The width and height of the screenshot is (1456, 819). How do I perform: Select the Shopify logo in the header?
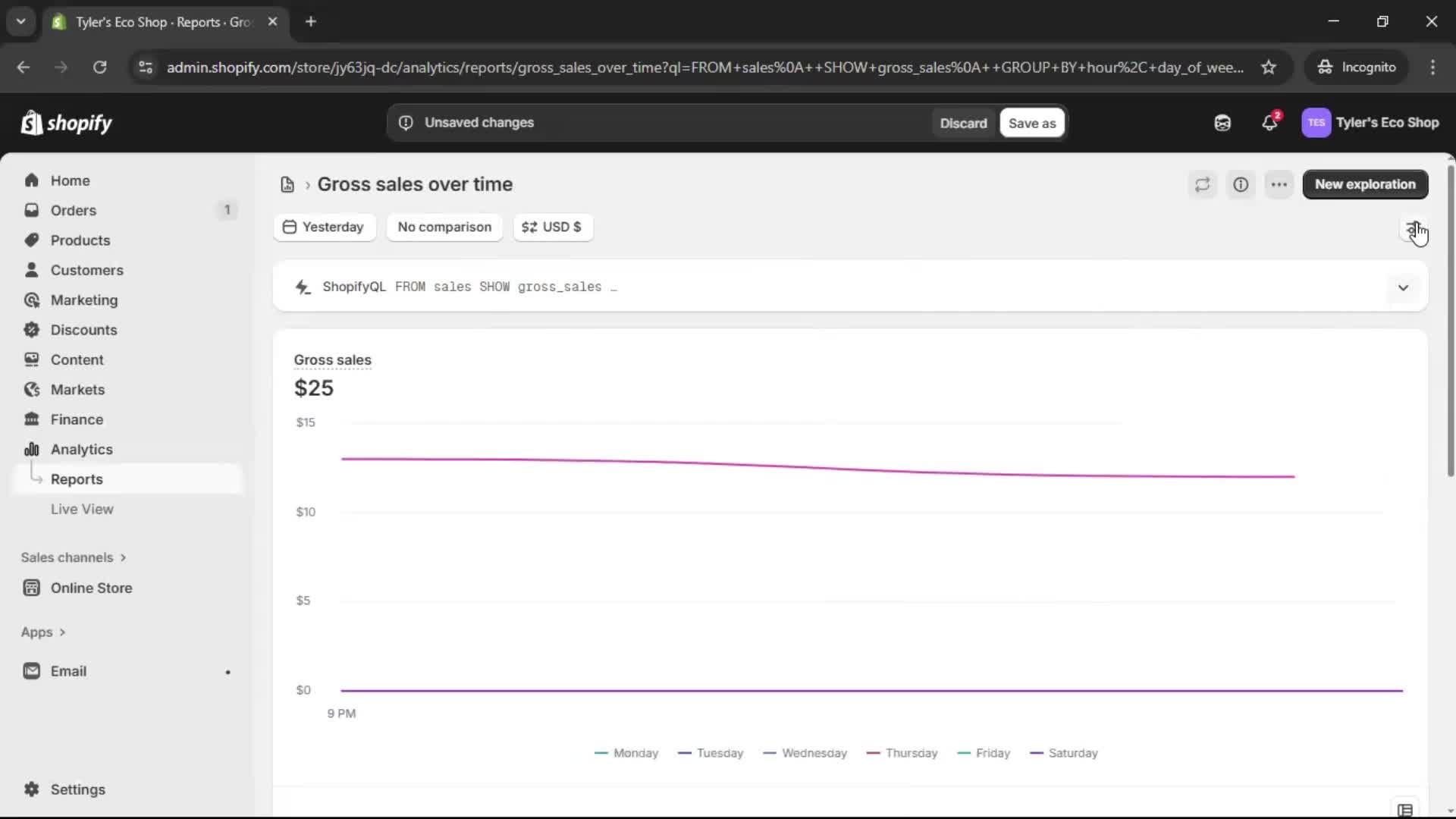click(x=66, y=123)
